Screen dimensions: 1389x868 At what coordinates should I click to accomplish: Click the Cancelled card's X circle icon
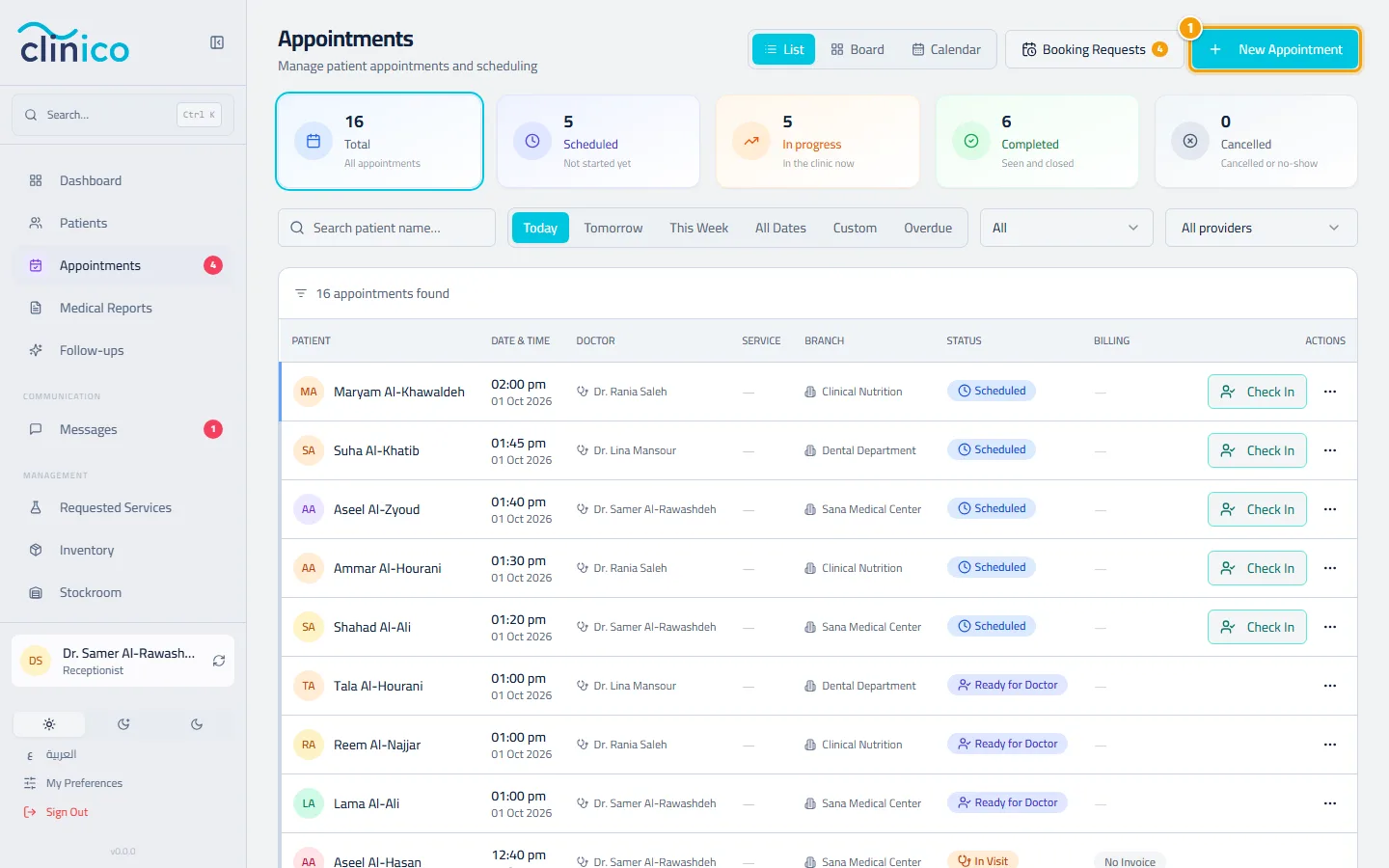pos(1190,141)
